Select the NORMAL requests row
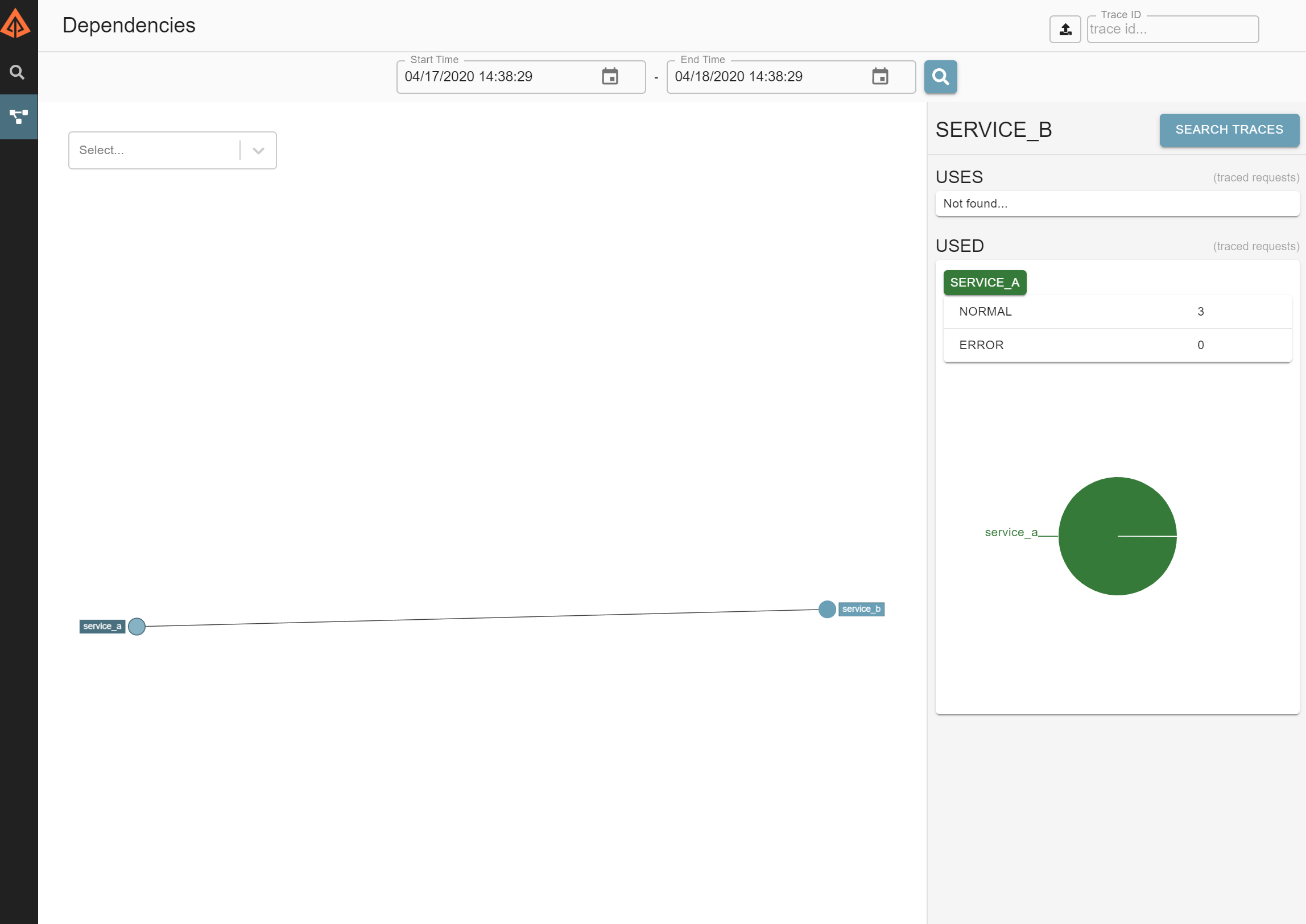This screenshot has height=924, width=1306. [x=1117, y=312]
